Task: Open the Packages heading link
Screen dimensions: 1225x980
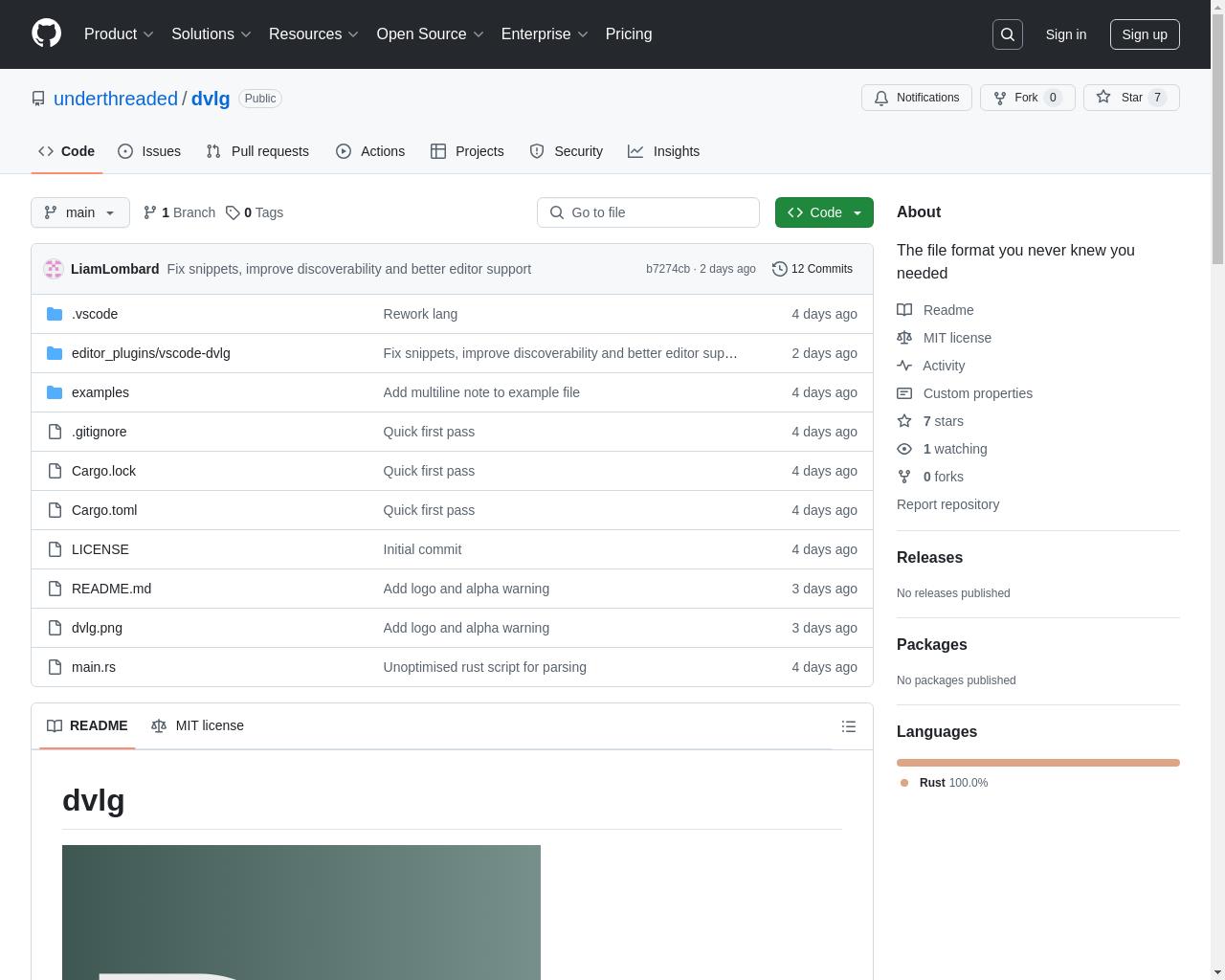Action: pos(931,644)
